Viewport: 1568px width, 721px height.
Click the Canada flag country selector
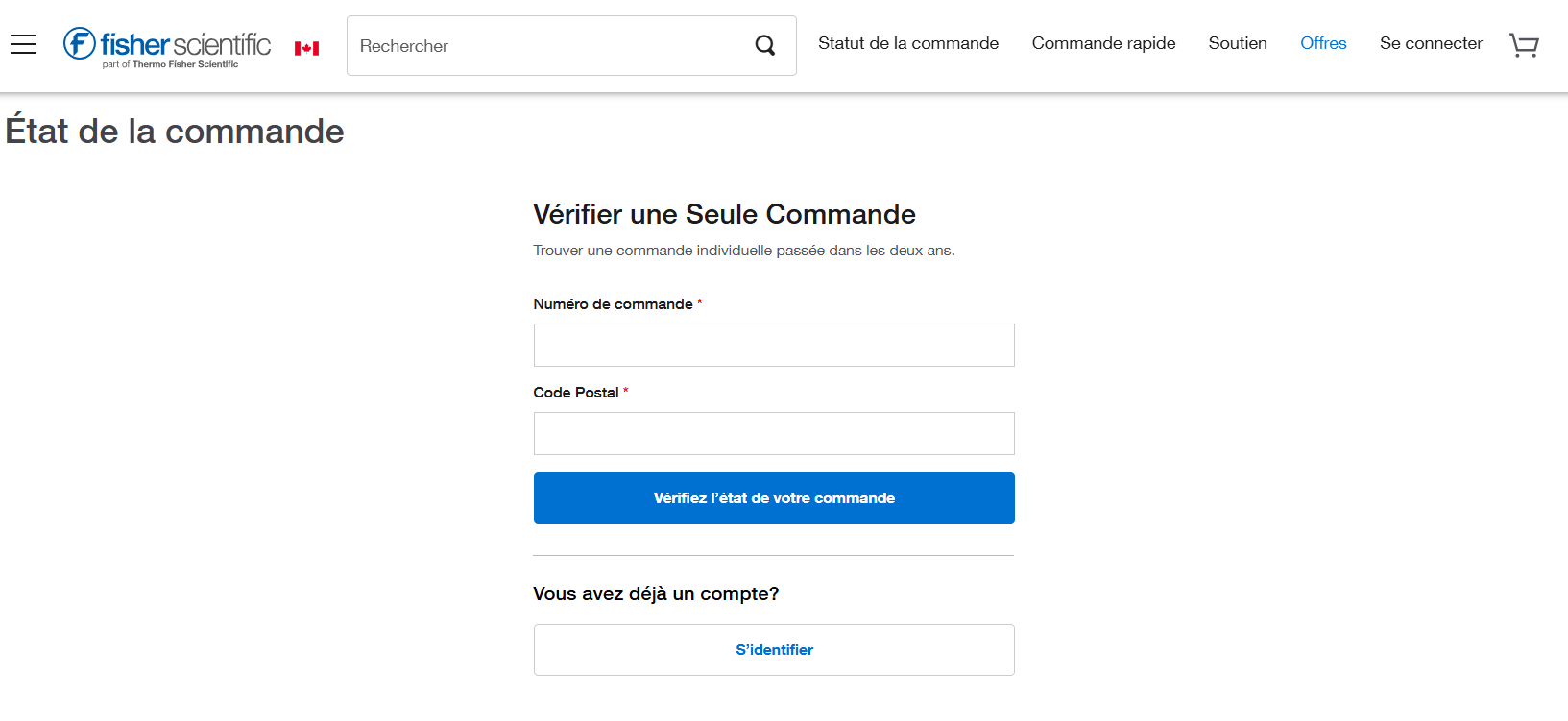point(306,48)
